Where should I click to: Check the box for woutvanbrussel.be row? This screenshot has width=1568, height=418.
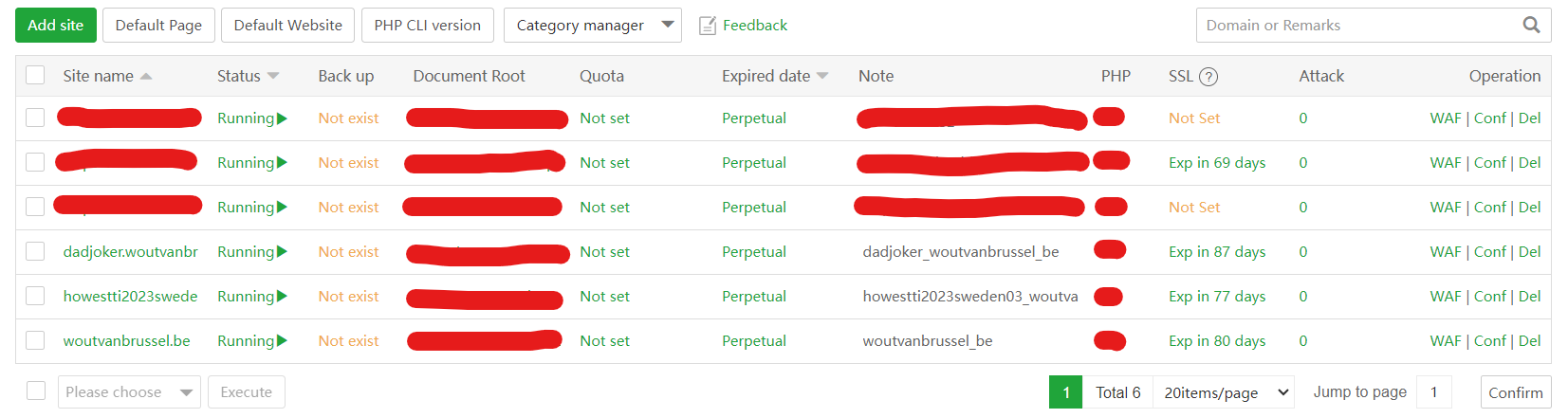pyautogui.click(x=35, y=340)
